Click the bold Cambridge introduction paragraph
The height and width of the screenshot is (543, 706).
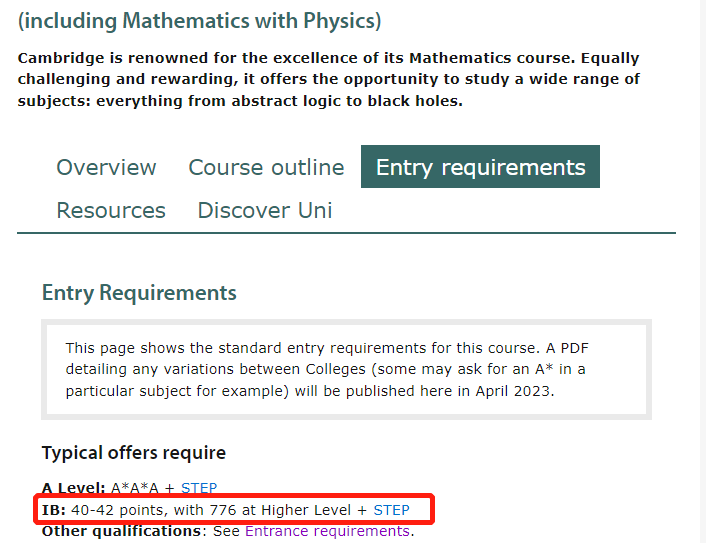(329, 79)
